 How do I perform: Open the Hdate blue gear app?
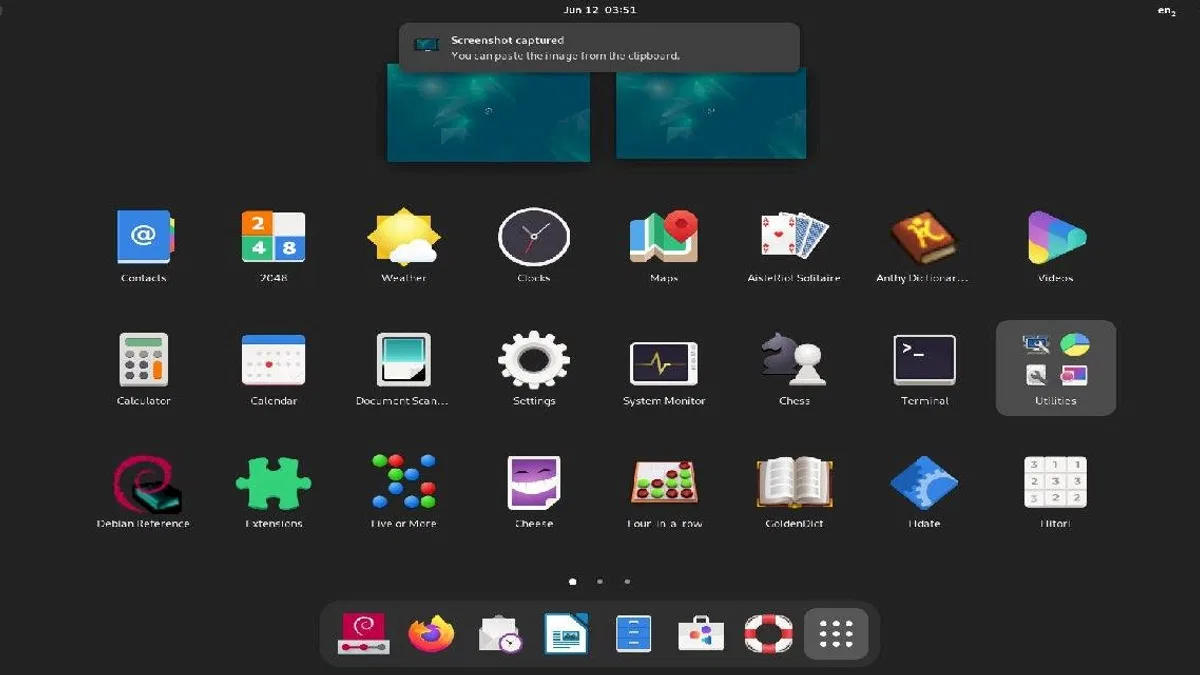pos(924,491)
